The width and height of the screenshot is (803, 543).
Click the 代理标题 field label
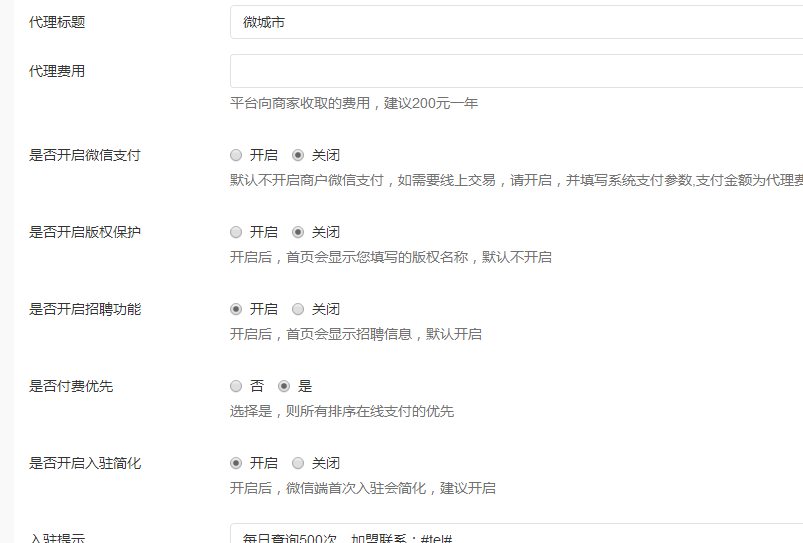pyautogui.click(x=57, y=22)
